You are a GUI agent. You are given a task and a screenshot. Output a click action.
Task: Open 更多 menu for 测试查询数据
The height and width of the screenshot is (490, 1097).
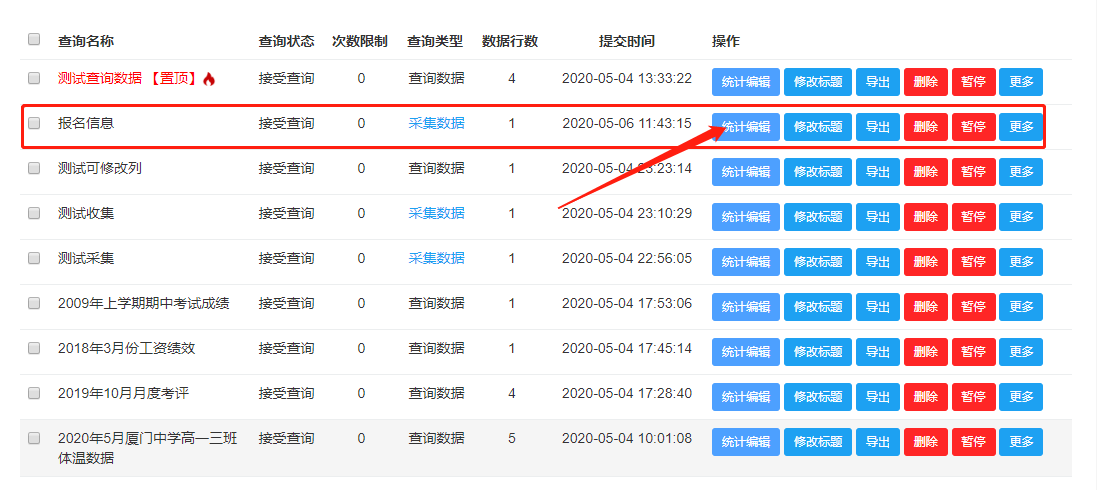pyautogui.click(x=1021, y=82)
